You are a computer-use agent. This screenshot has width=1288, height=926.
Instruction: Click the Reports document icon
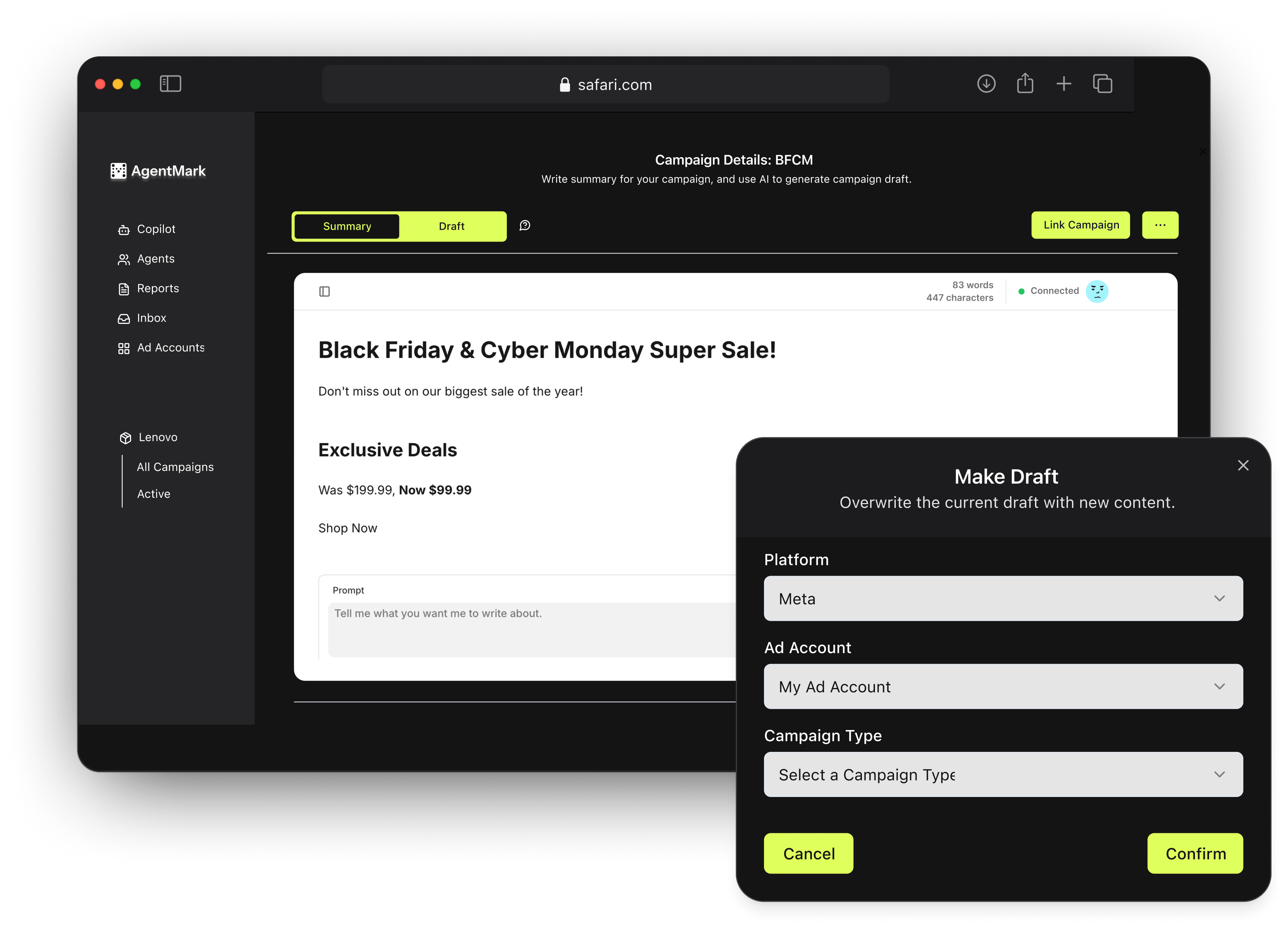(123, 289)
